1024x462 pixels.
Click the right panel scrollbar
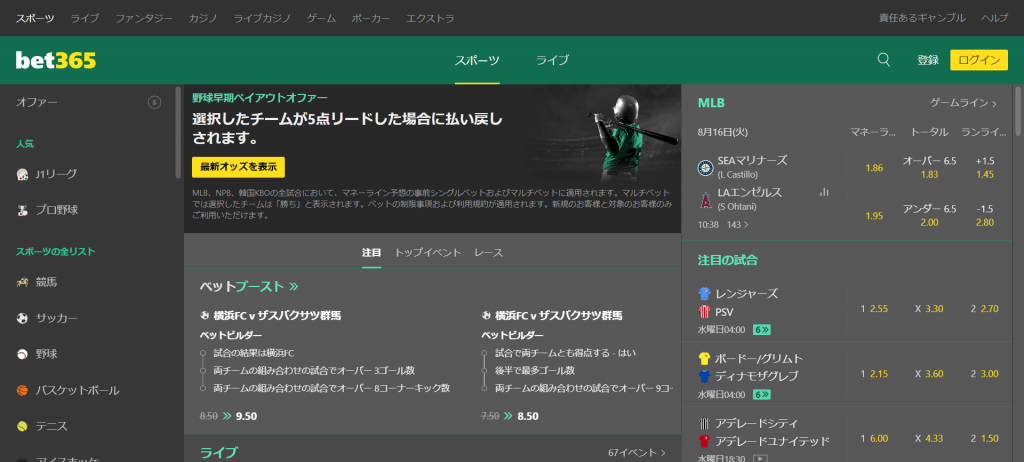click(x=1017, y=110)
